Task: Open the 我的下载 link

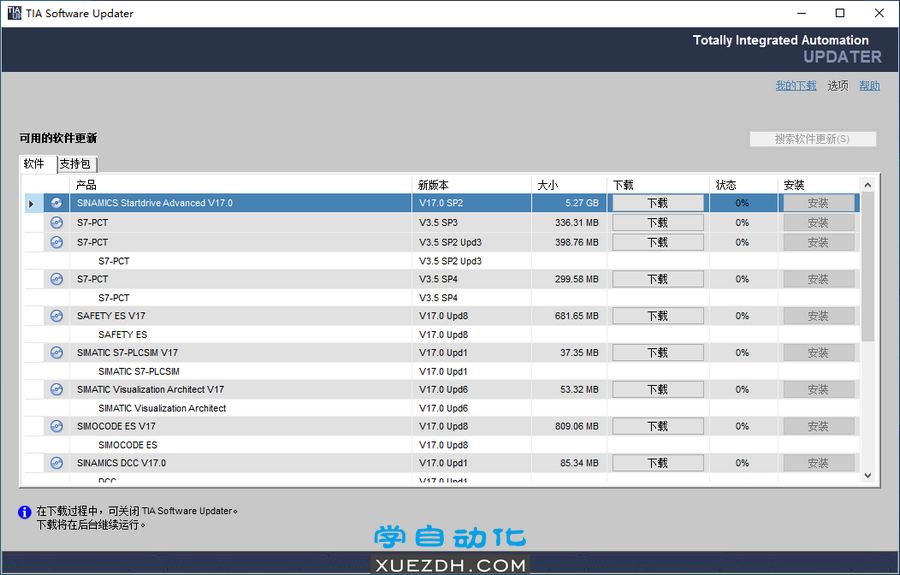Action: pos(796,86)
